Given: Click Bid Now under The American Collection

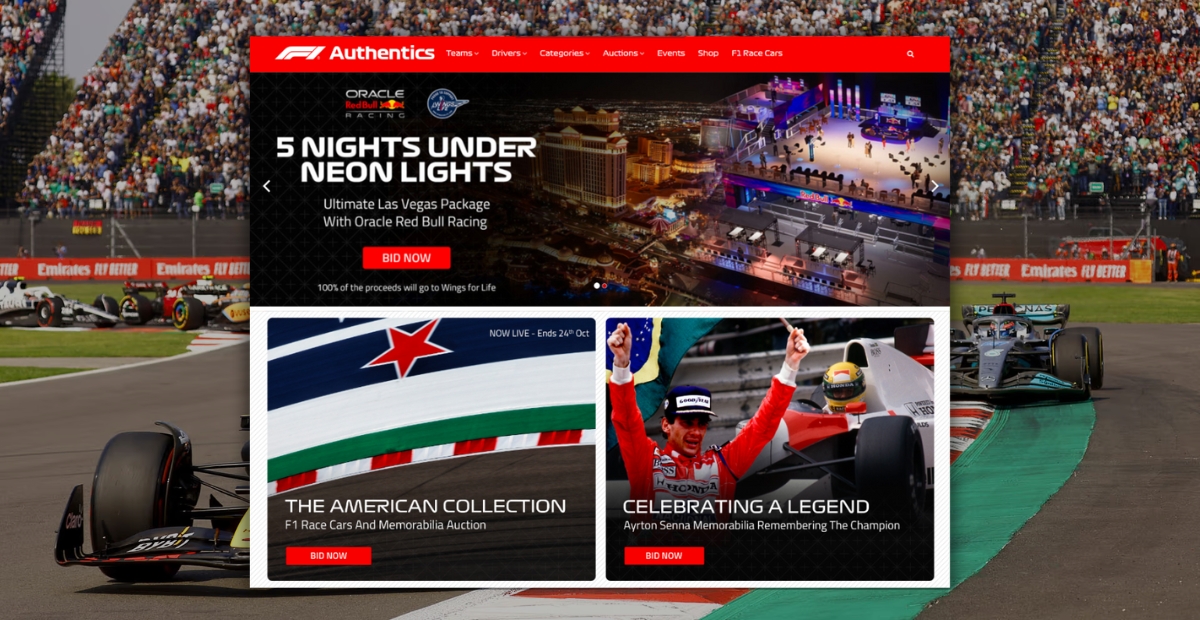Looking at the screenshot, I should coord(328,556).
